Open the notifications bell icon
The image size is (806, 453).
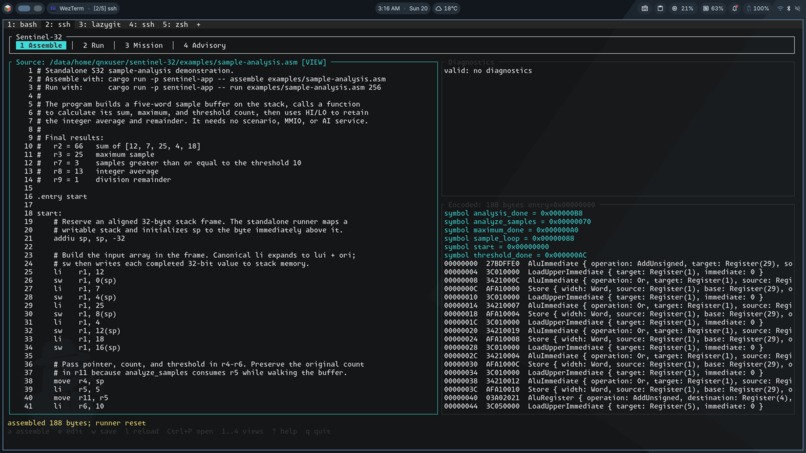[x=735, y=8]
